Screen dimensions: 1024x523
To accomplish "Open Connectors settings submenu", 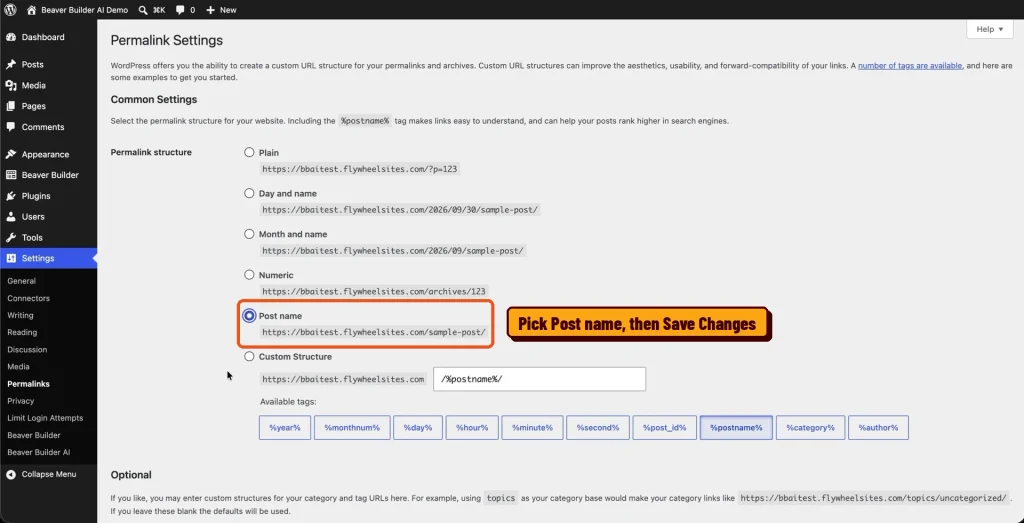I will point(29,298).
